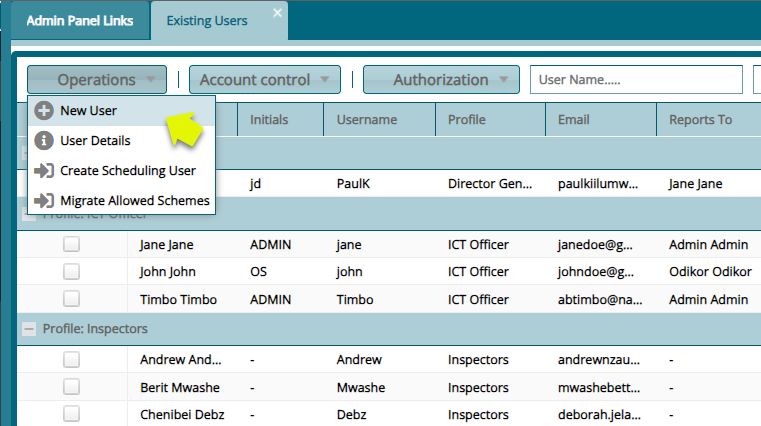Select Migrate Allowed Schemes menu entry

point(134,201)
